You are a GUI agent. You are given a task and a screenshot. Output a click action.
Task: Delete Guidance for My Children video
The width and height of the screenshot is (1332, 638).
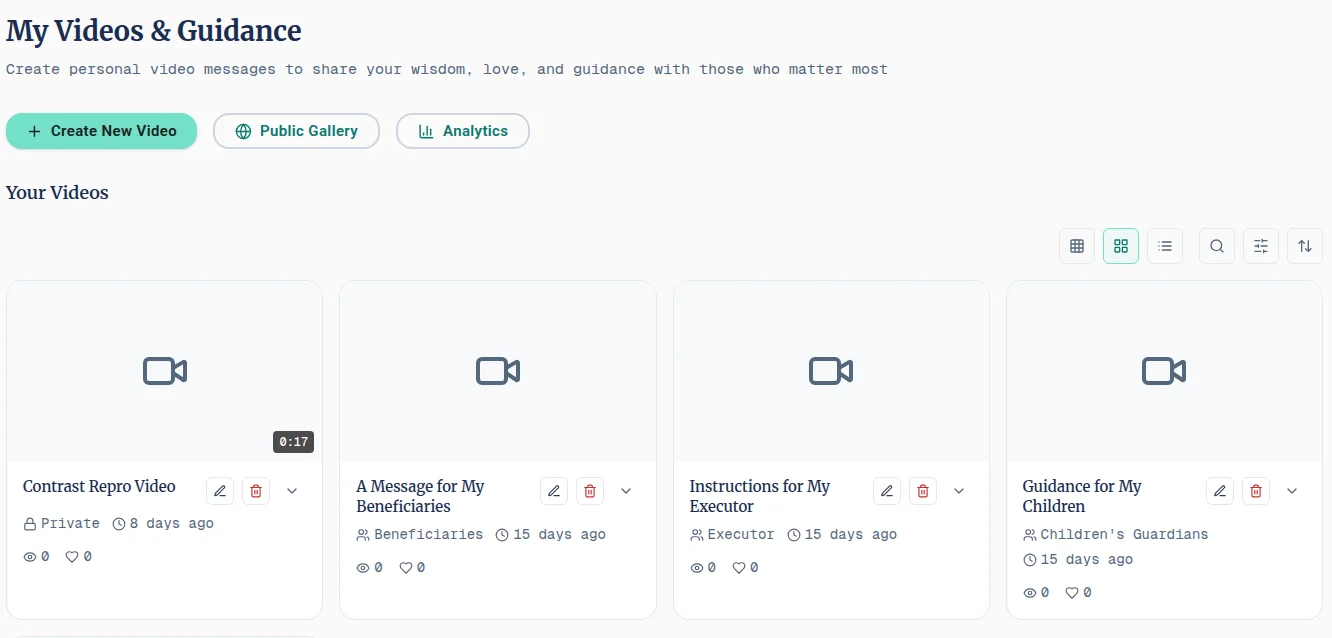coord(1256,491)
